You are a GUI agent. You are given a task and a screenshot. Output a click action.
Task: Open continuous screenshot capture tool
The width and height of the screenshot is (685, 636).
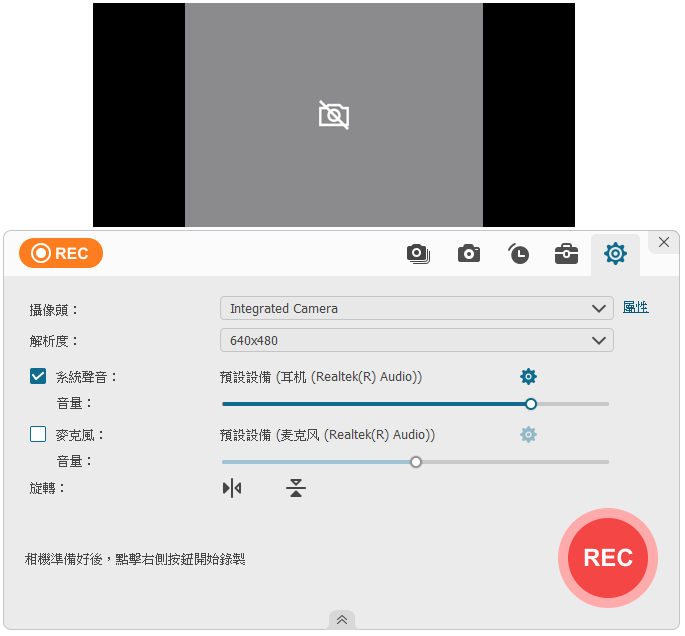tap(418, 254)
